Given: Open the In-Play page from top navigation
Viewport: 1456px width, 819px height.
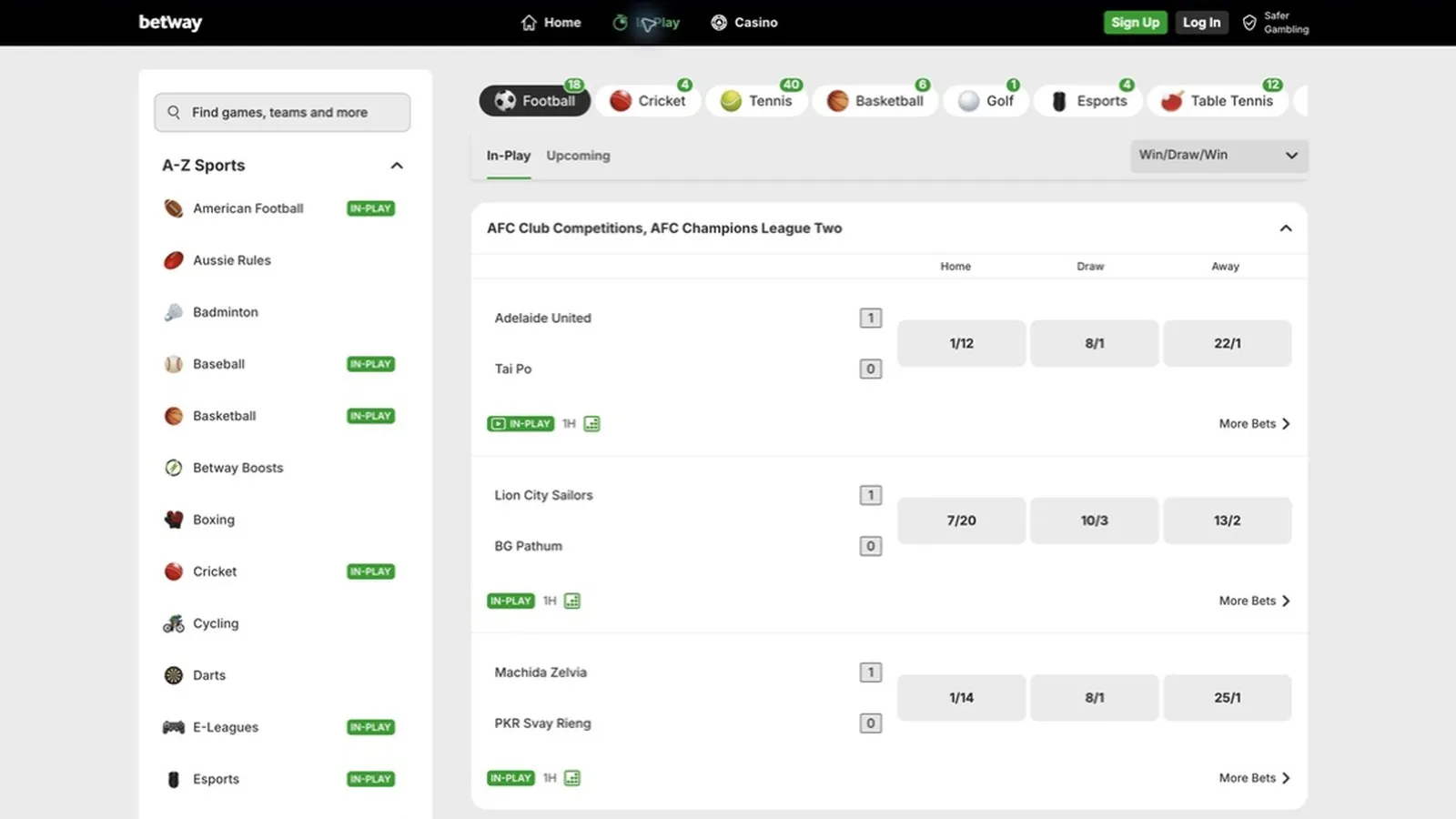Looking at the screenshot, I should point(646,23).
